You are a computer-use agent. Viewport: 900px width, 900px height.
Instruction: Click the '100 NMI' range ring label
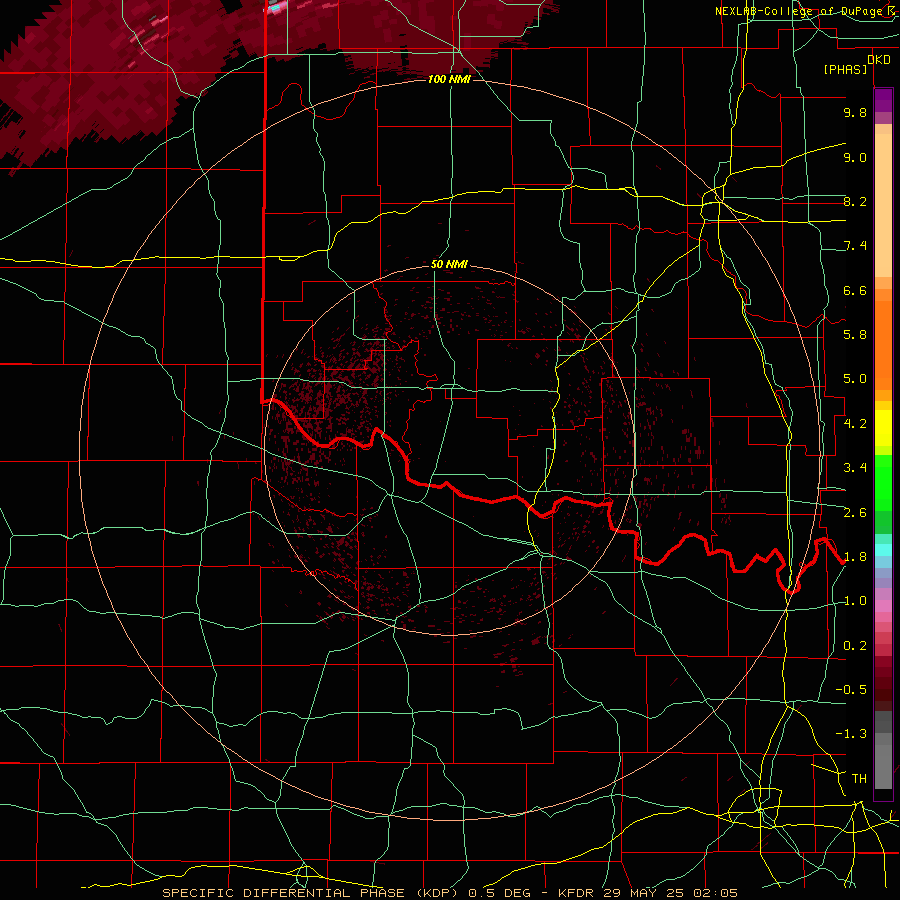449,79
